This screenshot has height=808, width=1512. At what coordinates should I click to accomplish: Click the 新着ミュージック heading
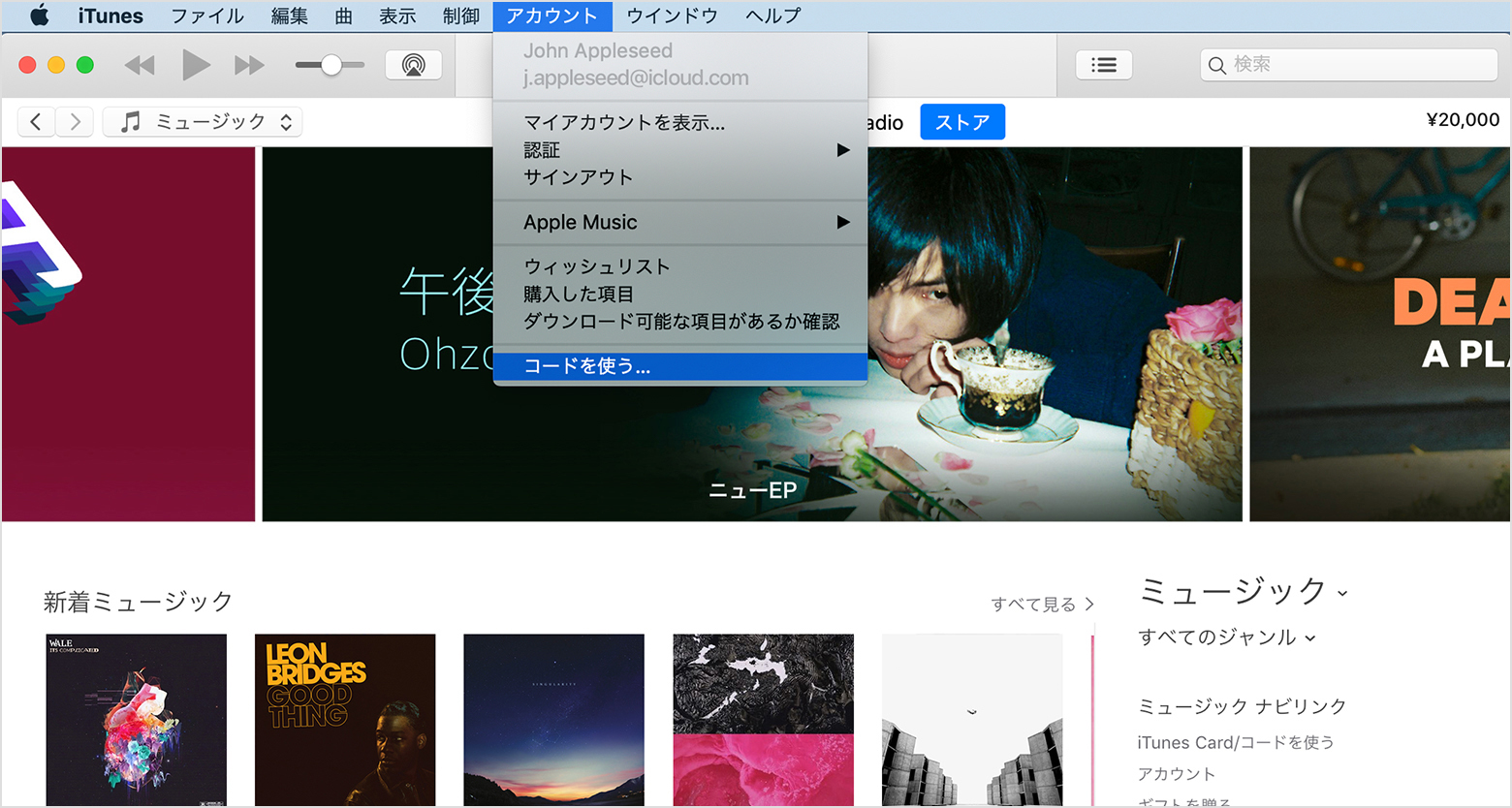pyautogui.click(x=139, y=602)
